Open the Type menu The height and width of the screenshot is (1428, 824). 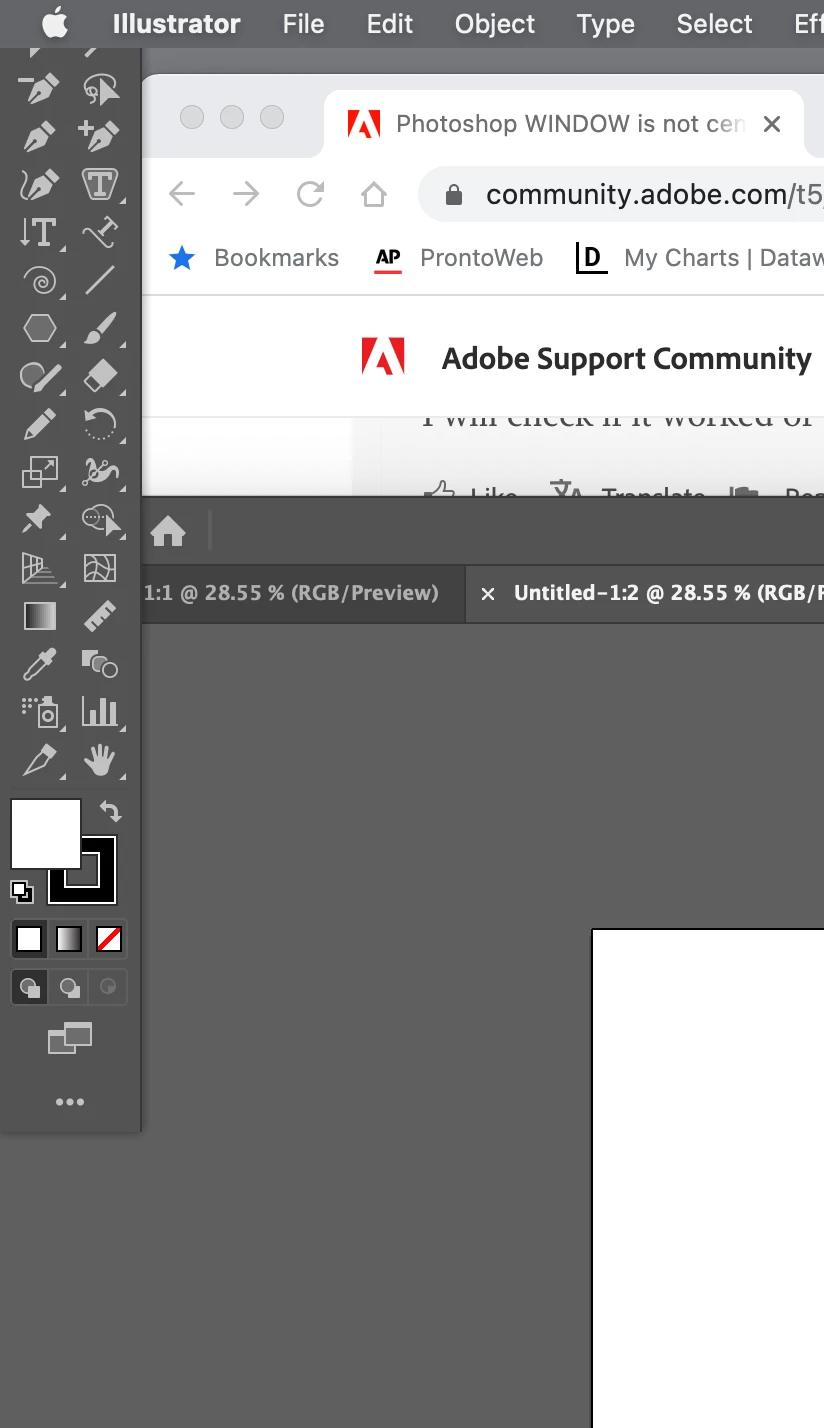606,24
